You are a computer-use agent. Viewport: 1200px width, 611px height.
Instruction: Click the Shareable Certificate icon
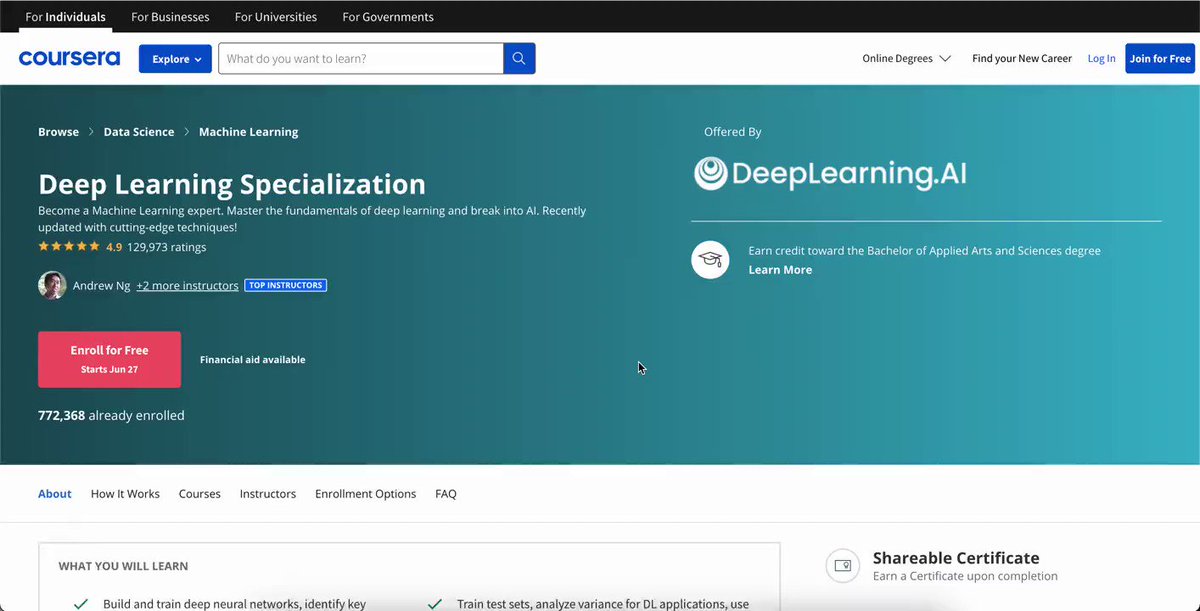(842, 565)
